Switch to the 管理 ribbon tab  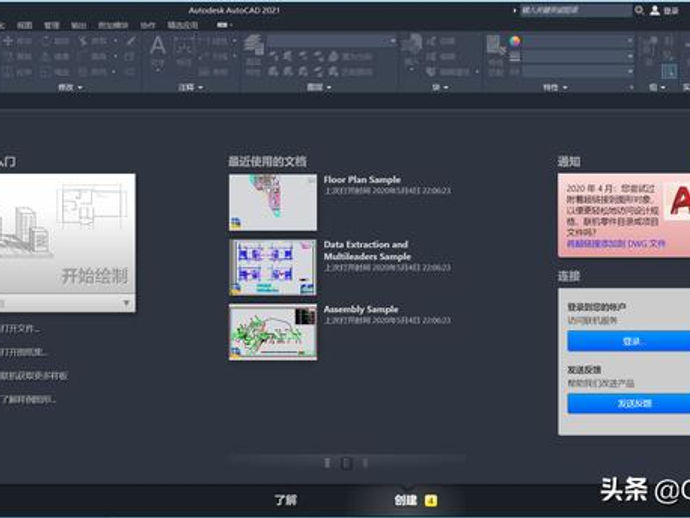pyautogui.click(x=51, y=25)
